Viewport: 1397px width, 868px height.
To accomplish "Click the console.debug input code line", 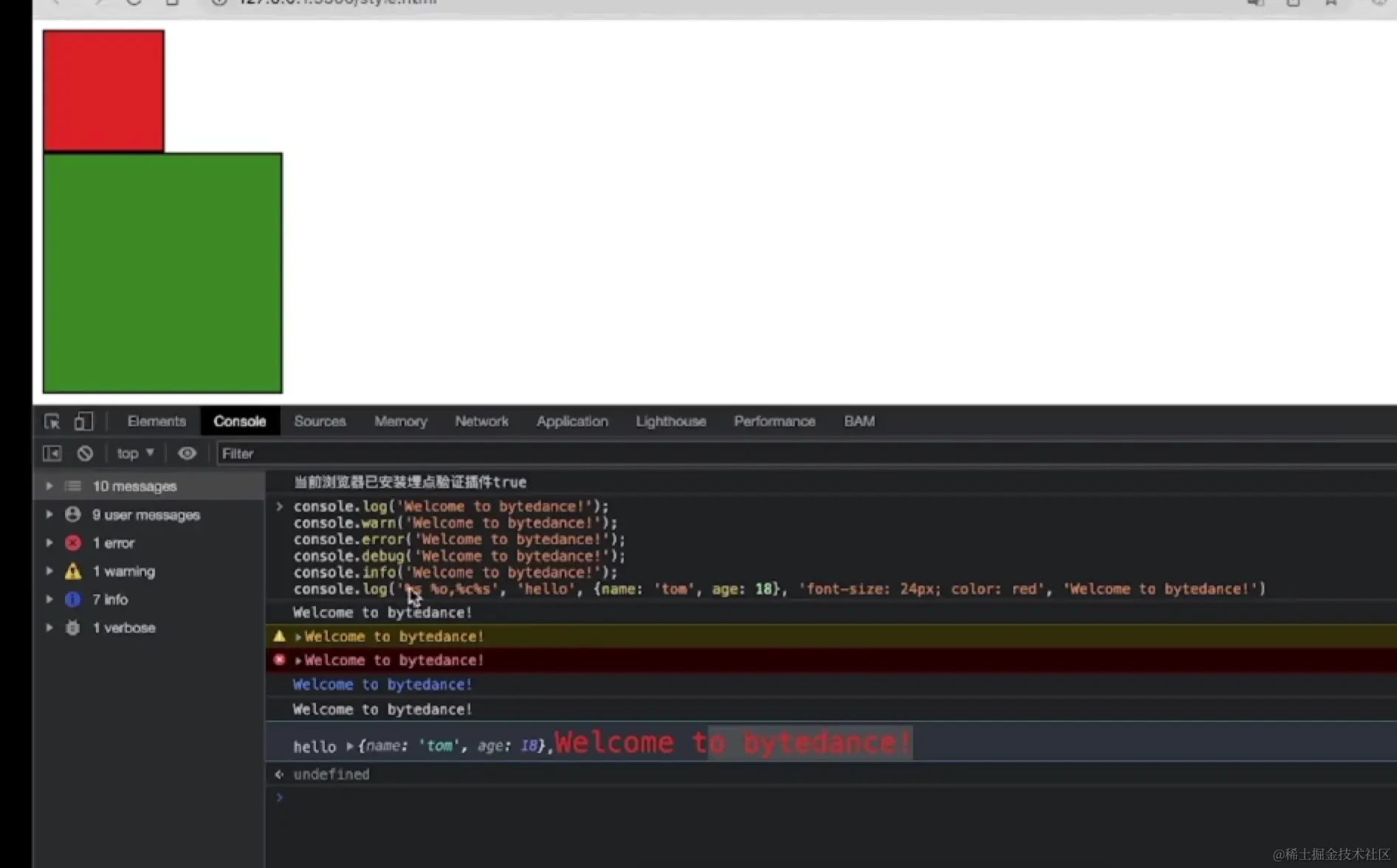I will 459,556.
